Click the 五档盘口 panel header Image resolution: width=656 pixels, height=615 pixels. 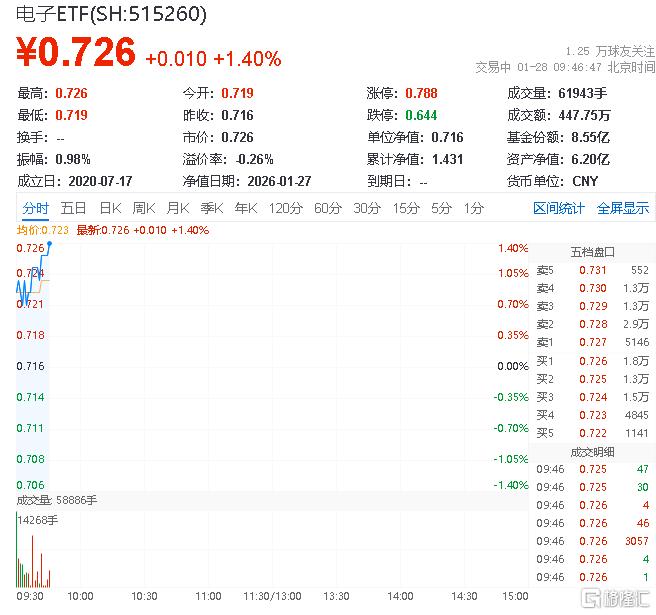(592, 252)
